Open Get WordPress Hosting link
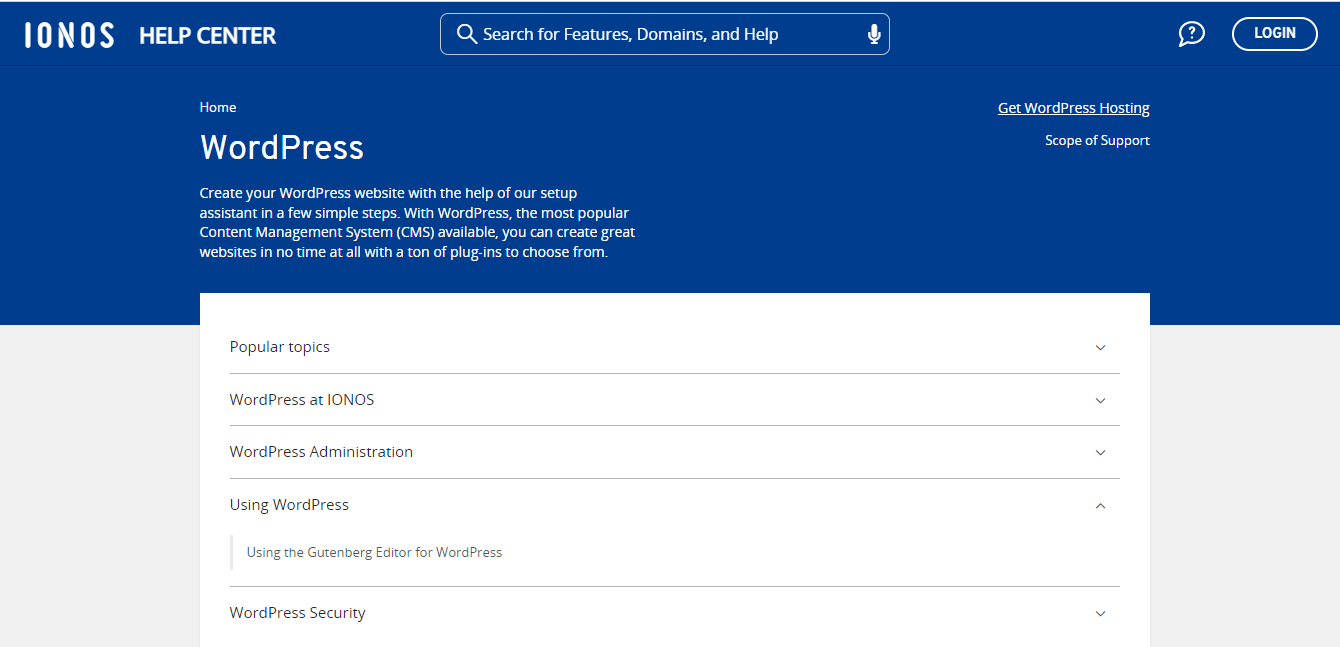This screenshot has width=1340, height=647. (x=1074, y=108)
